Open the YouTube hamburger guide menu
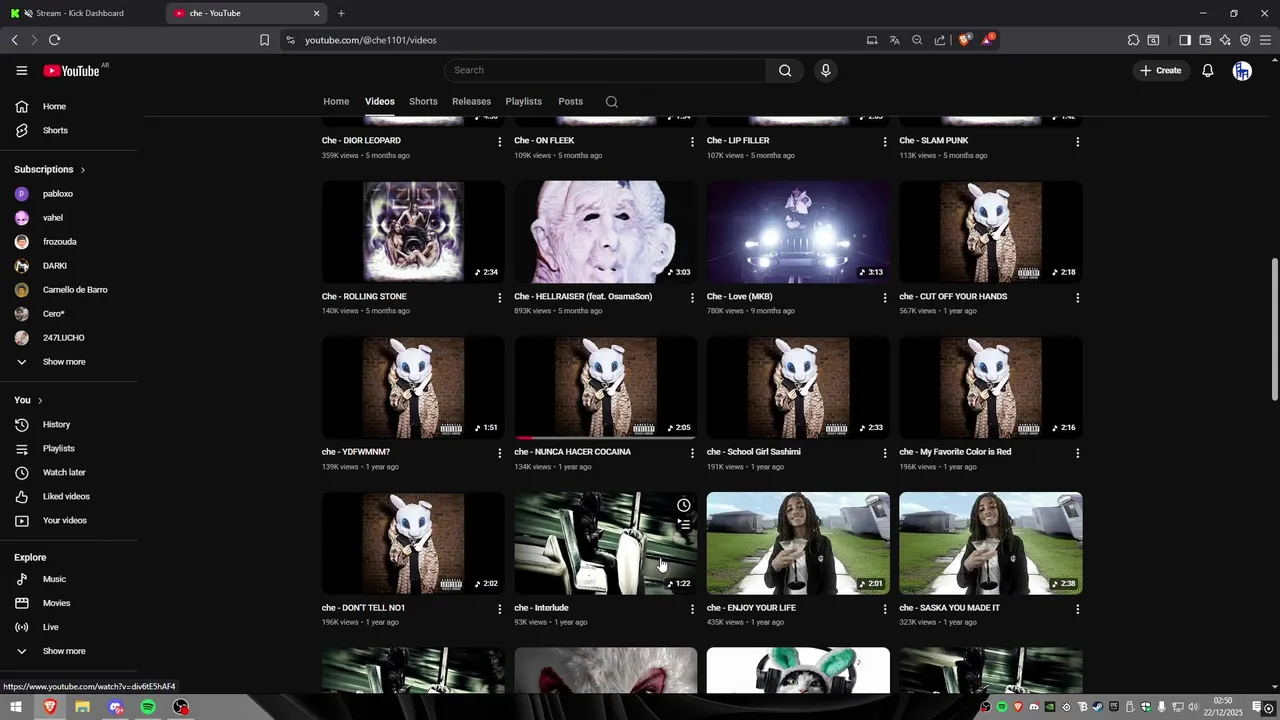 [x=21, y=70]
